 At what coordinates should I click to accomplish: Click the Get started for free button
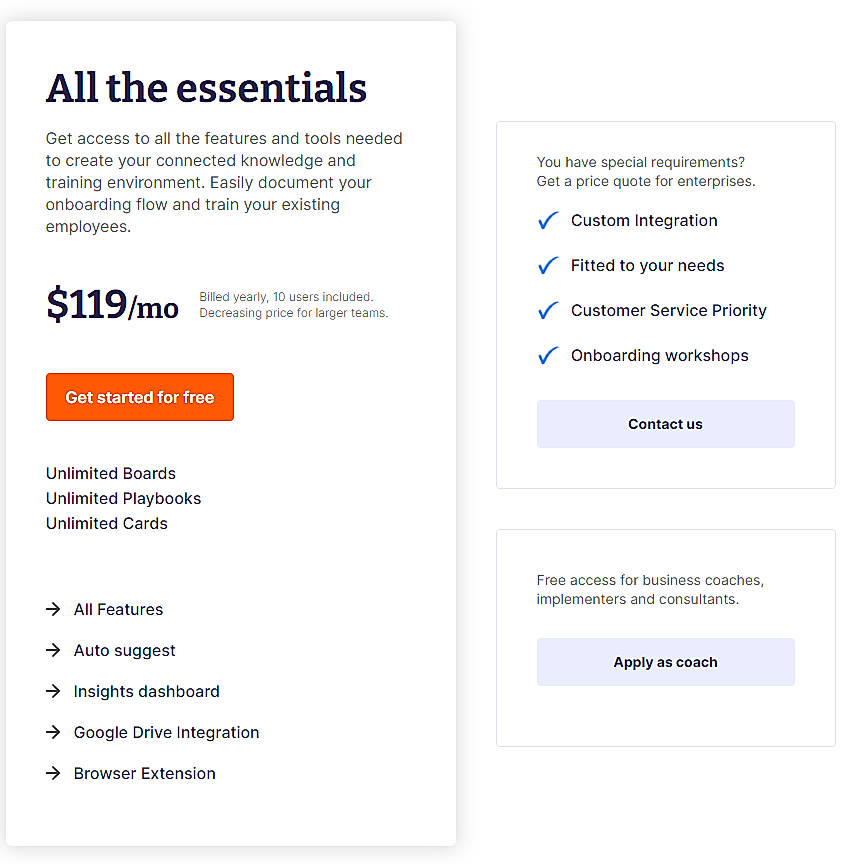pos(139,397)
